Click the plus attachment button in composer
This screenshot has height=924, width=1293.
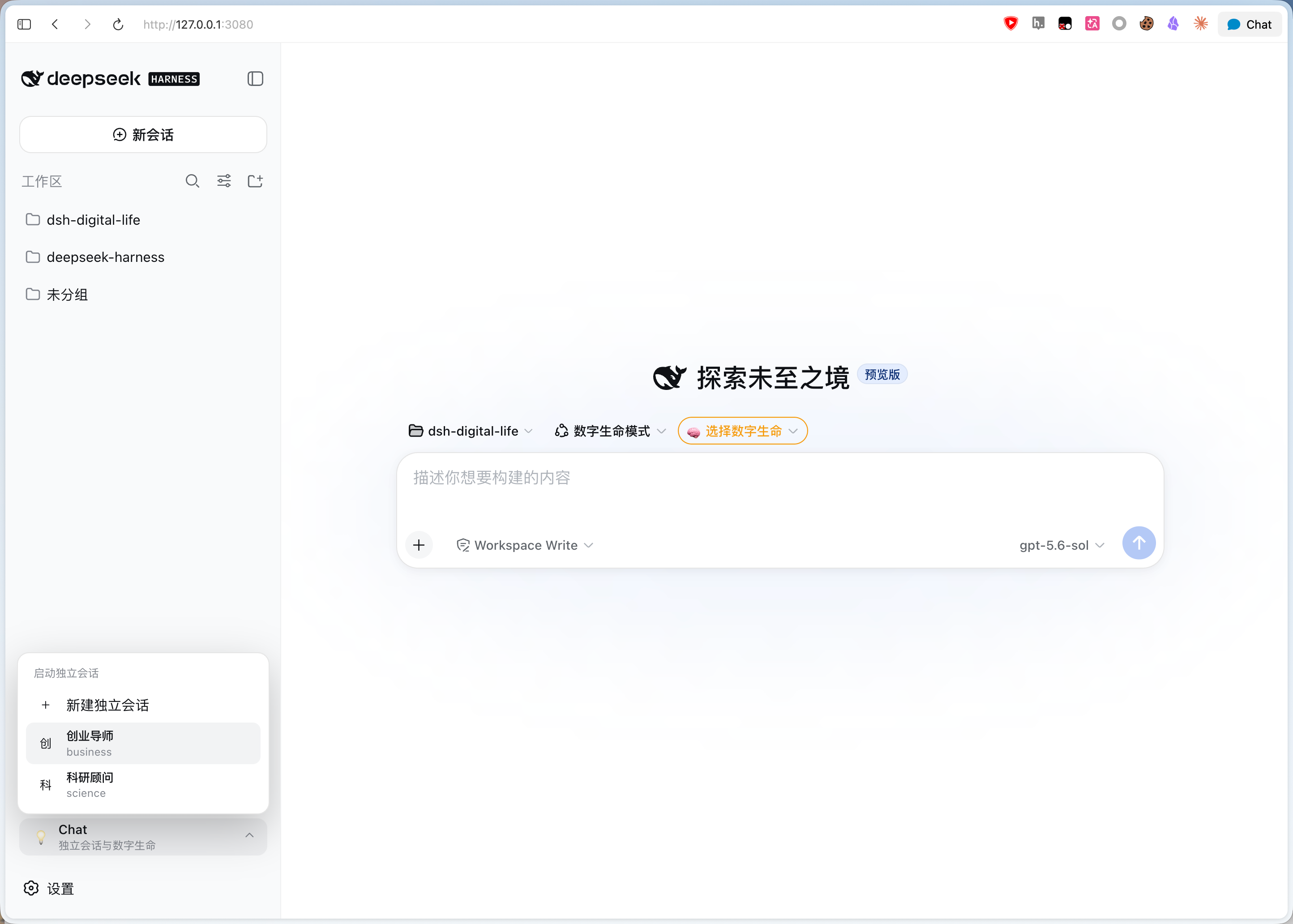(x=419, y=545)
